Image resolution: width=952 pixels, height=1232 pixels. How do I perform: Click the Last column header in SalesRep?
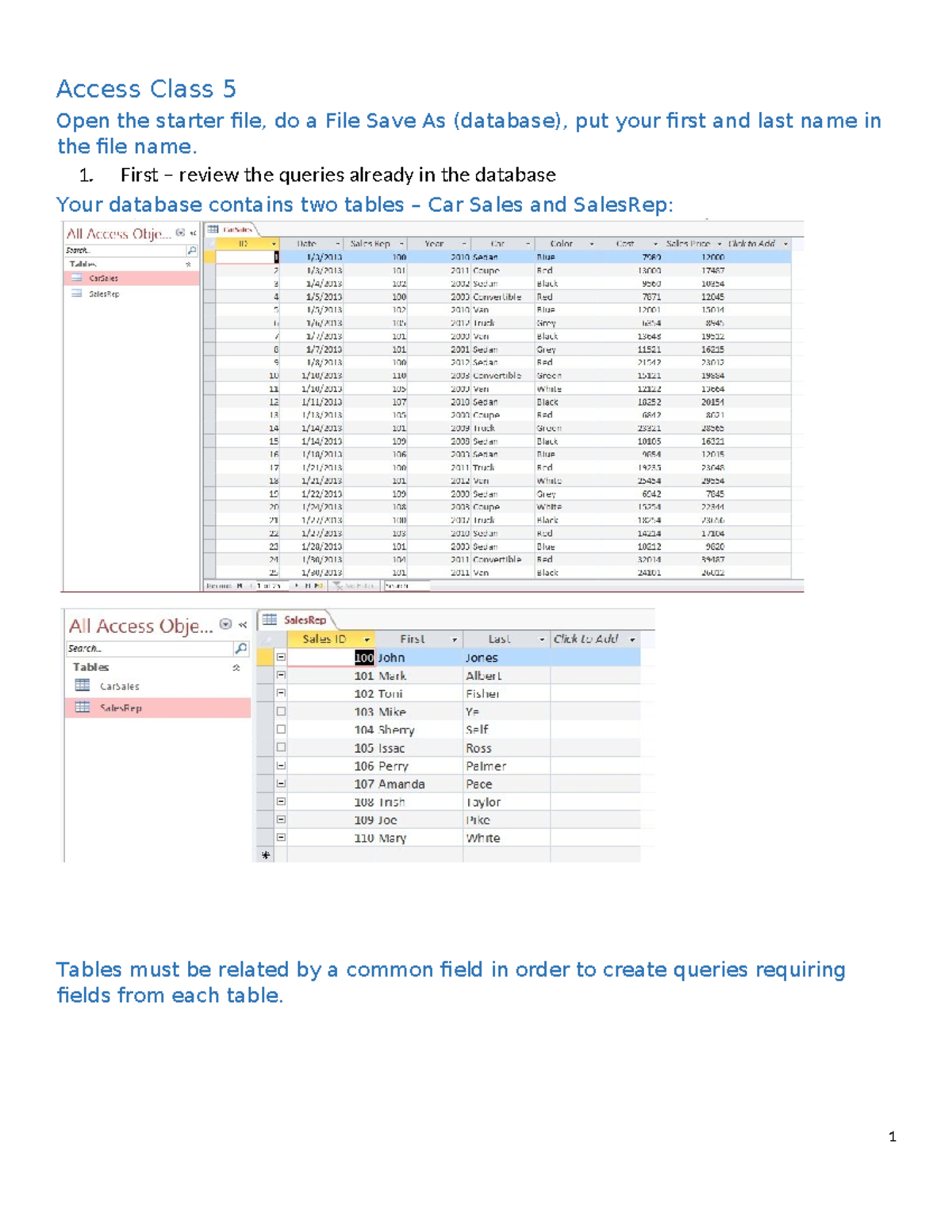pos(506,639)
